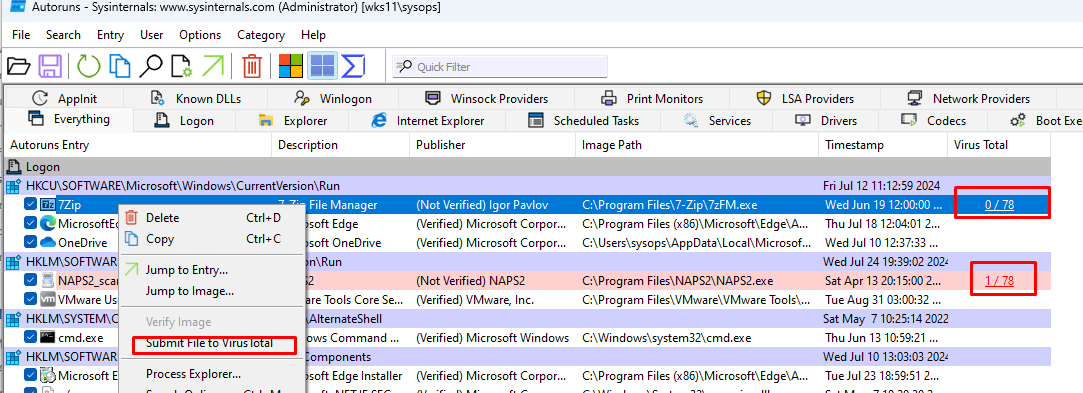
Task: Click the Copy icon in context menu
Action: tap(131, 239)
